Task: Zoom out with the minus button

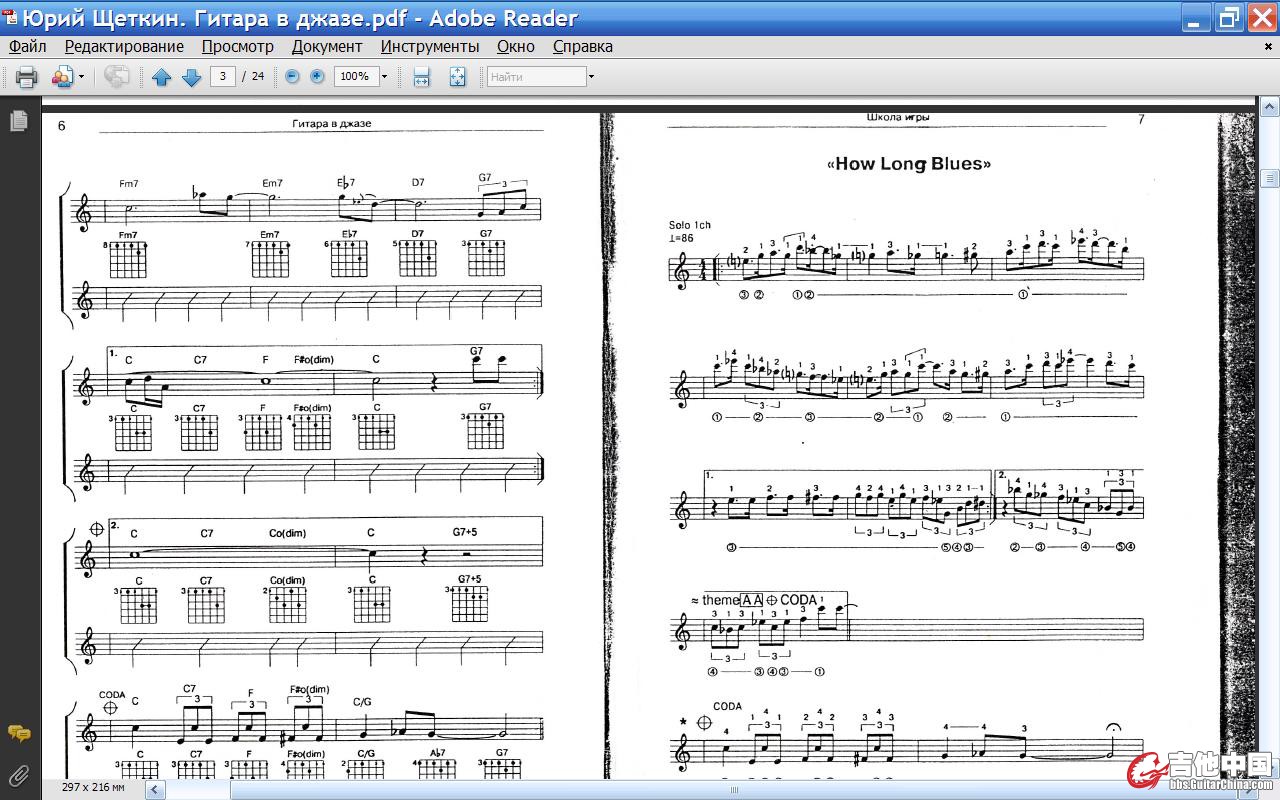Action: (x=292, y=76)
